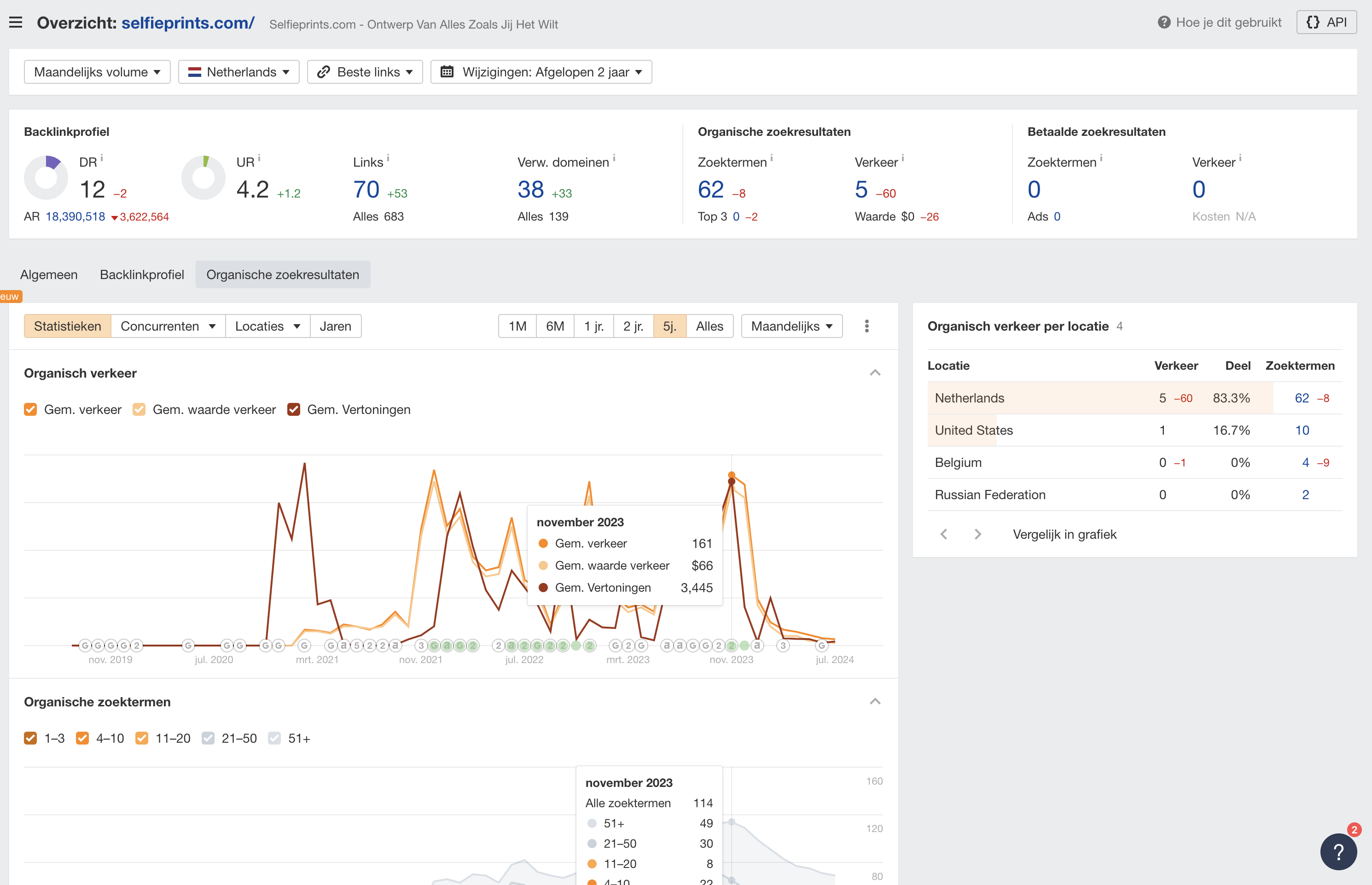
Task: Select the 6M time range
Action: pos(555,326)
